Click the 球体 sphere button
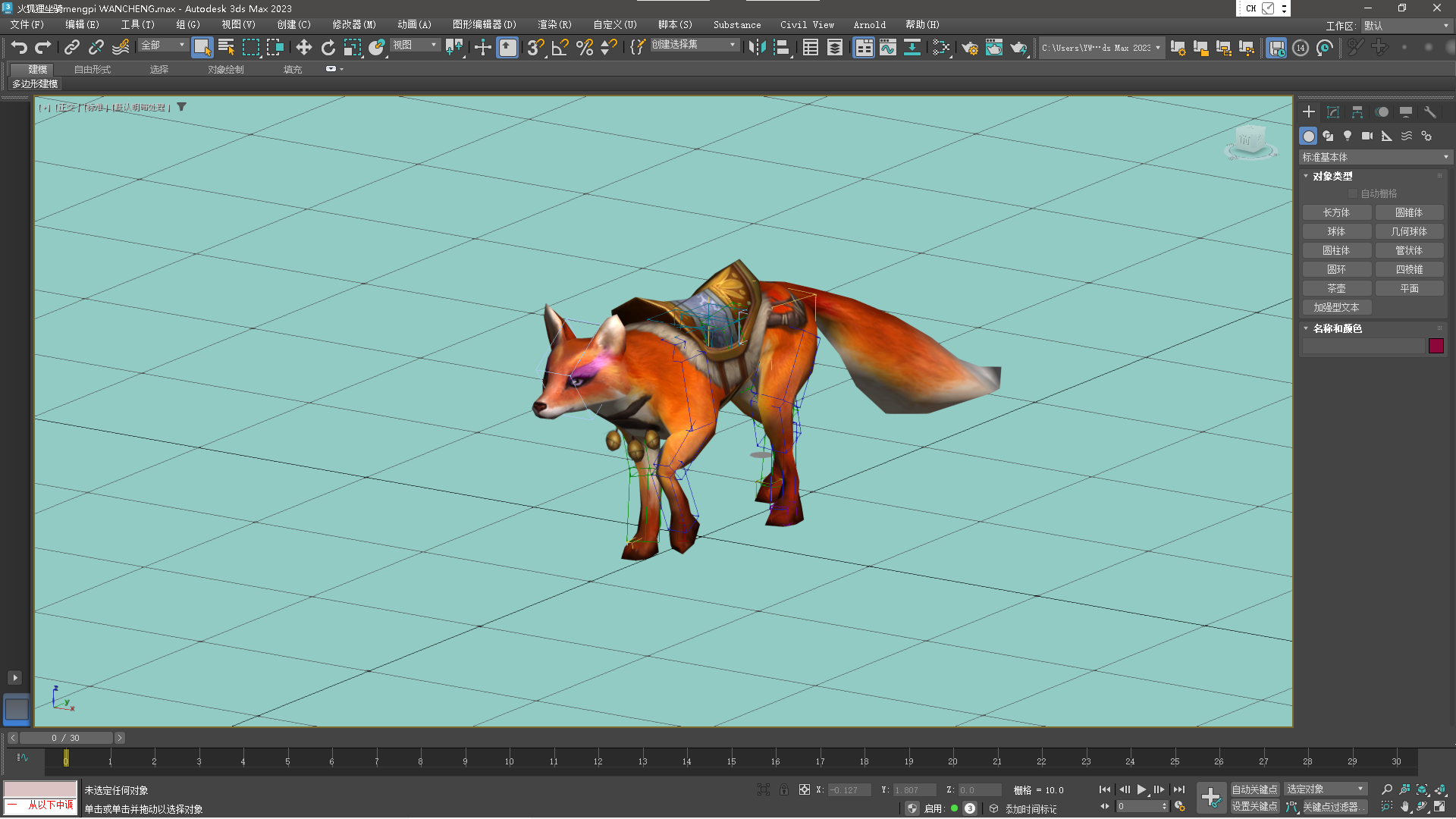 pyautogui.click(x=1336, y=232)
